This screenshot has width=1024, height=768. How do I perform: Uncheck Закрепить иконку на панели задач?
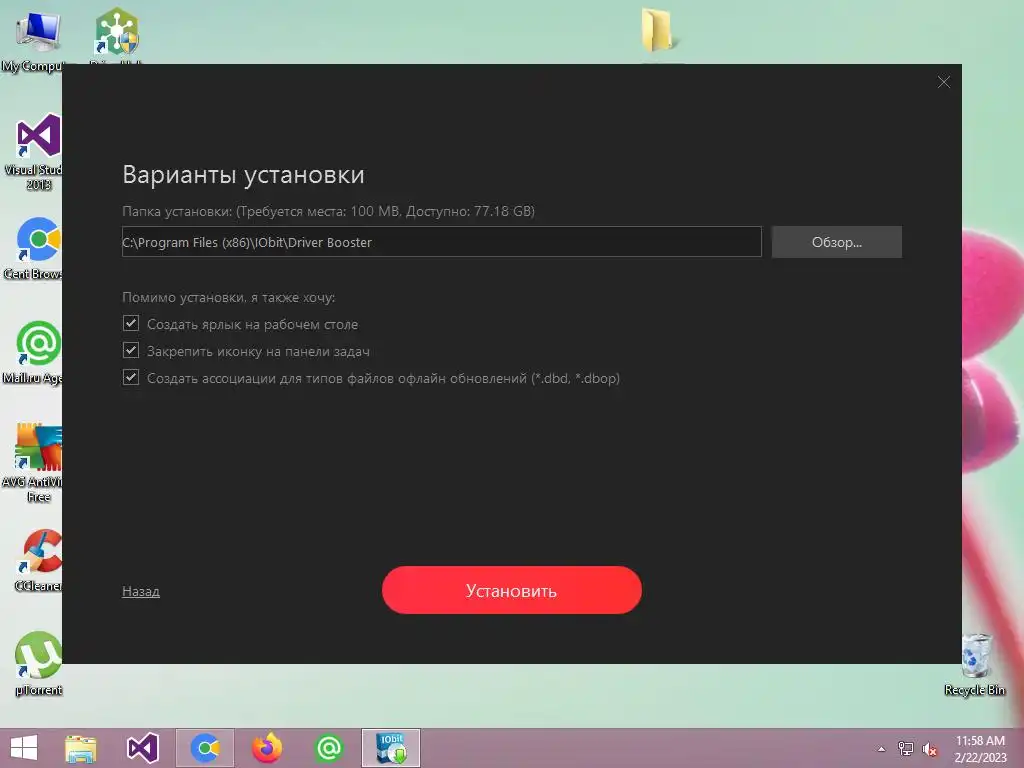coord(131,351)
